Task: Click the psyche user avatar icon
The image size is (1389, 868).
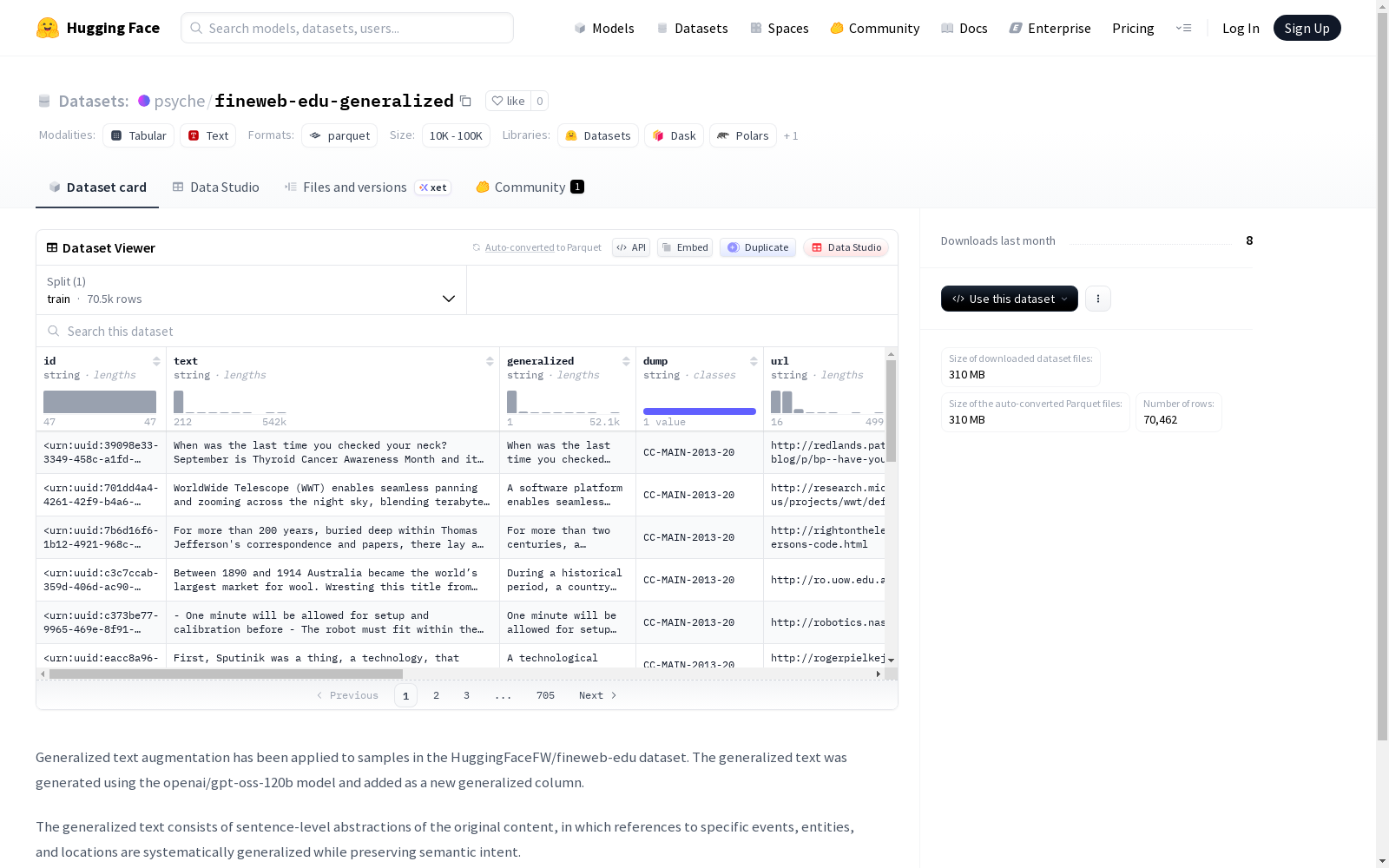Action: 144,101
